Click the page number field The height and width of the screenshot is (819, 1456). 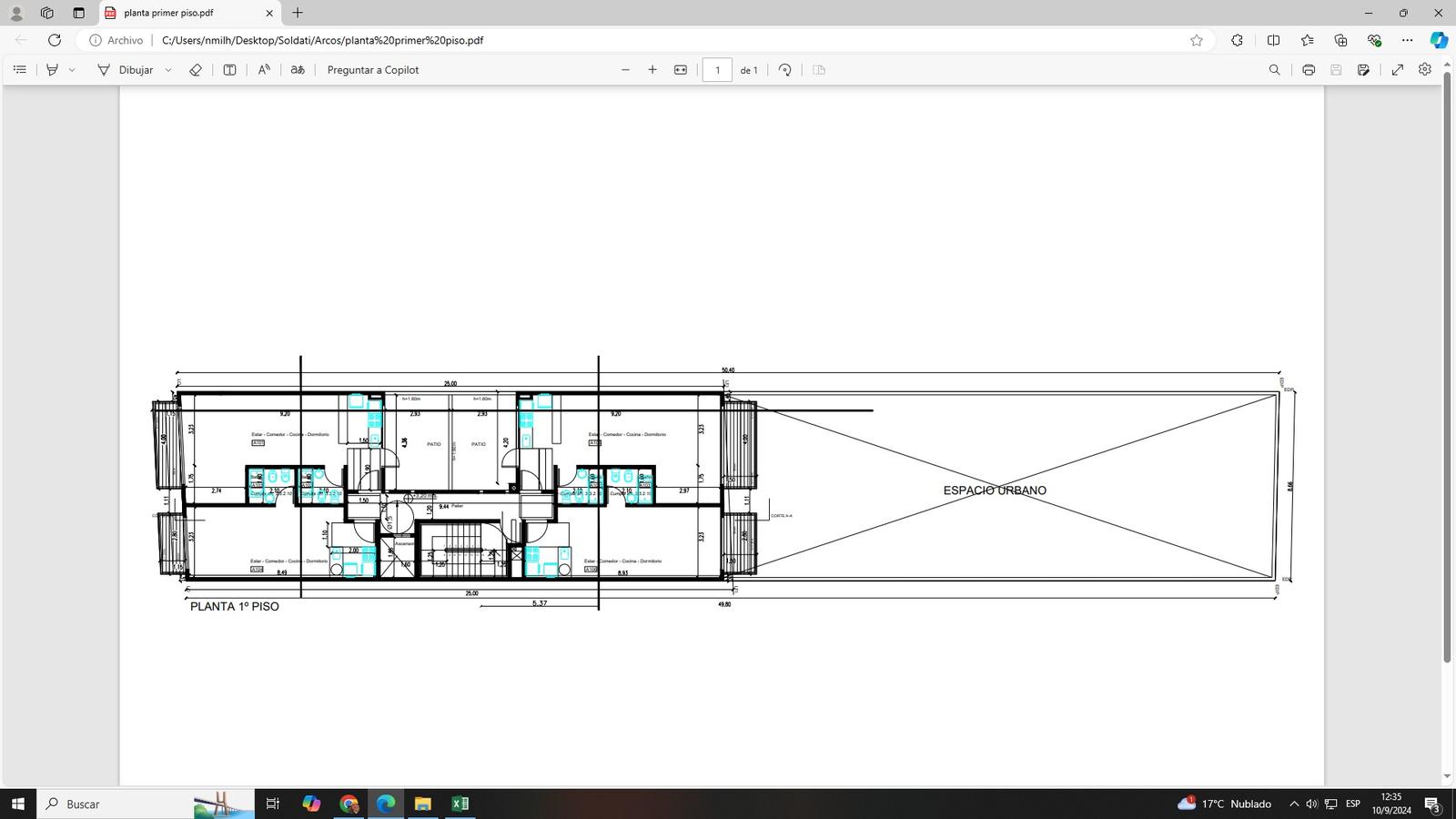[x=717, y=70]
